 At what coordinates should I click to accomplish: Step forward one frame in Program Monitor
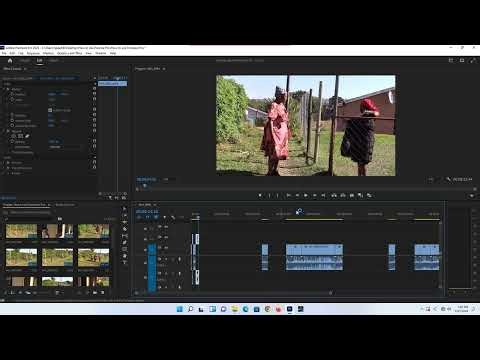pos(314,196)
